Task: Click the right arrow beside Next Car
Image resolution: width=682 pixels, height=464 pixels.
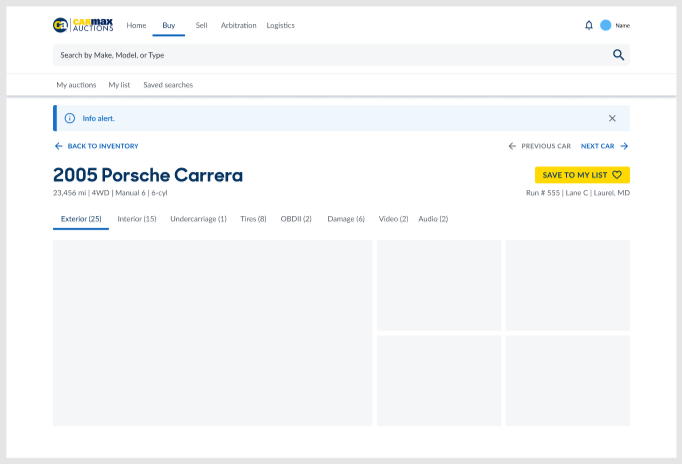Action: [624, 146]
